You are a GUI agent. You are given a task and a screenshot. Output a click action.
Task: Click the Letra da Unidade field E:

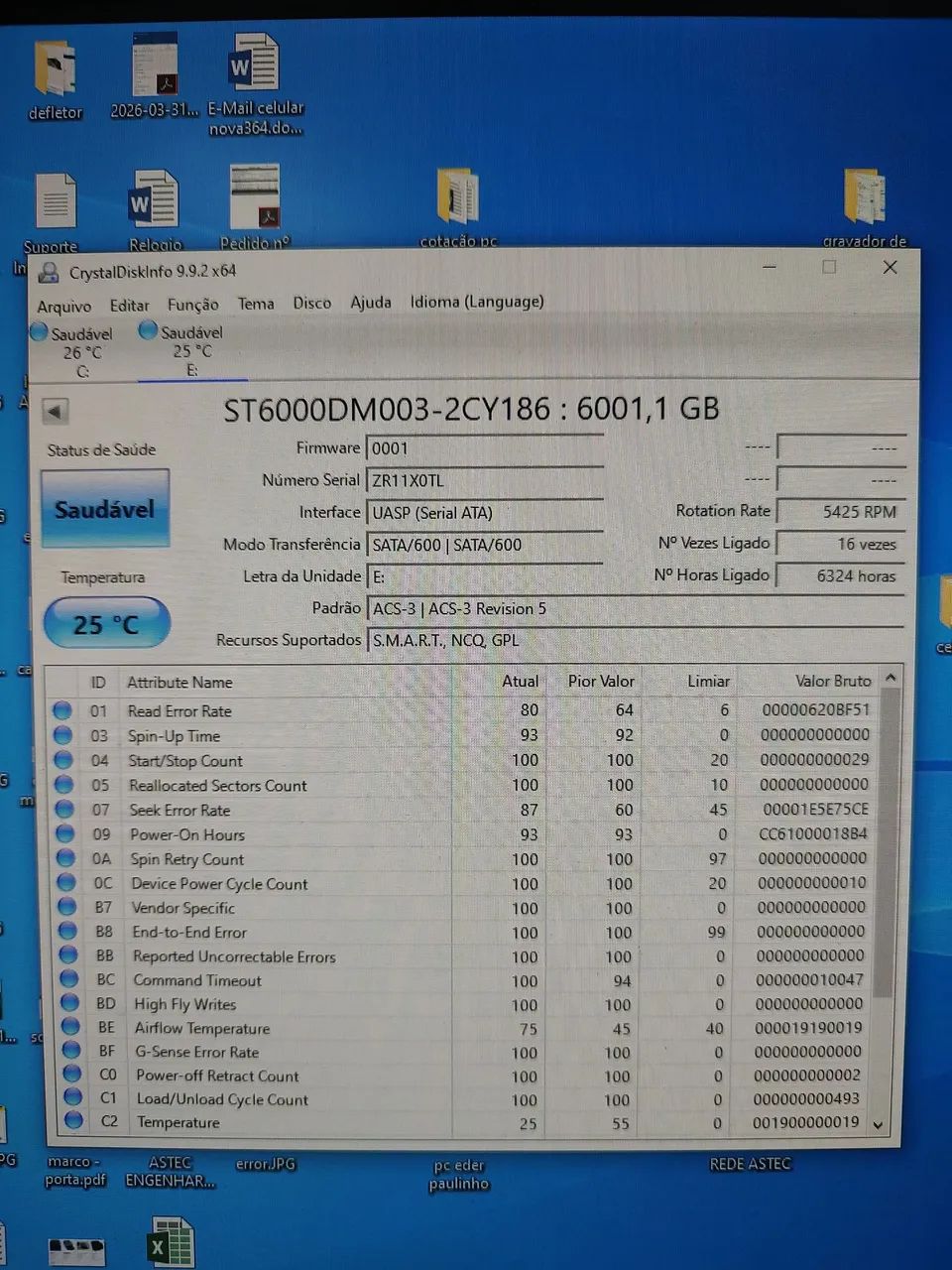[484, 576]
